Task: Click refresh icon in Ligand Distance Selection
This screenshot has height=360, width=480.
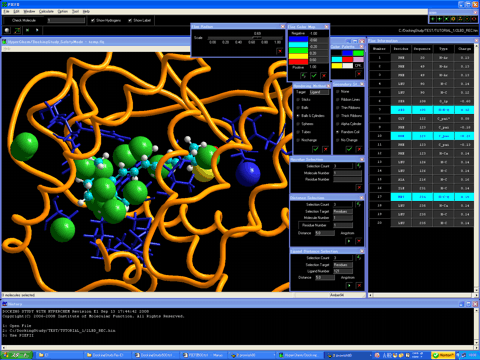Action: click(359, 257)
